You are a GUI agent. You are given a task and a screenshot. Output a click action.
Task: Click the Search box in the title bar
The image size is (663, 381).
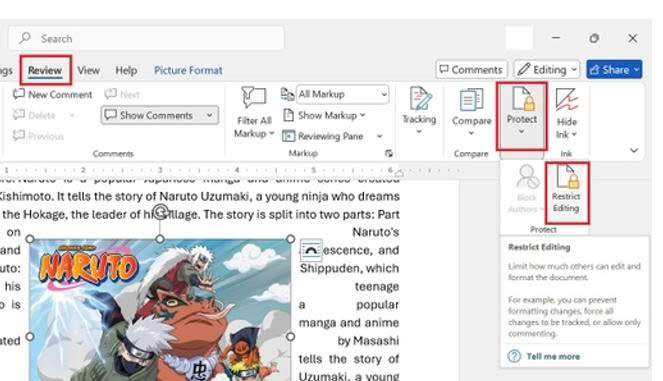pyautogui.click(x=146, y=38)
